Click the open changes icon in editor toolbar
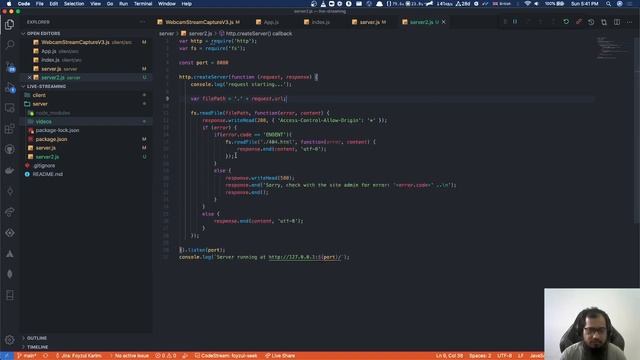 click(604, 22)
